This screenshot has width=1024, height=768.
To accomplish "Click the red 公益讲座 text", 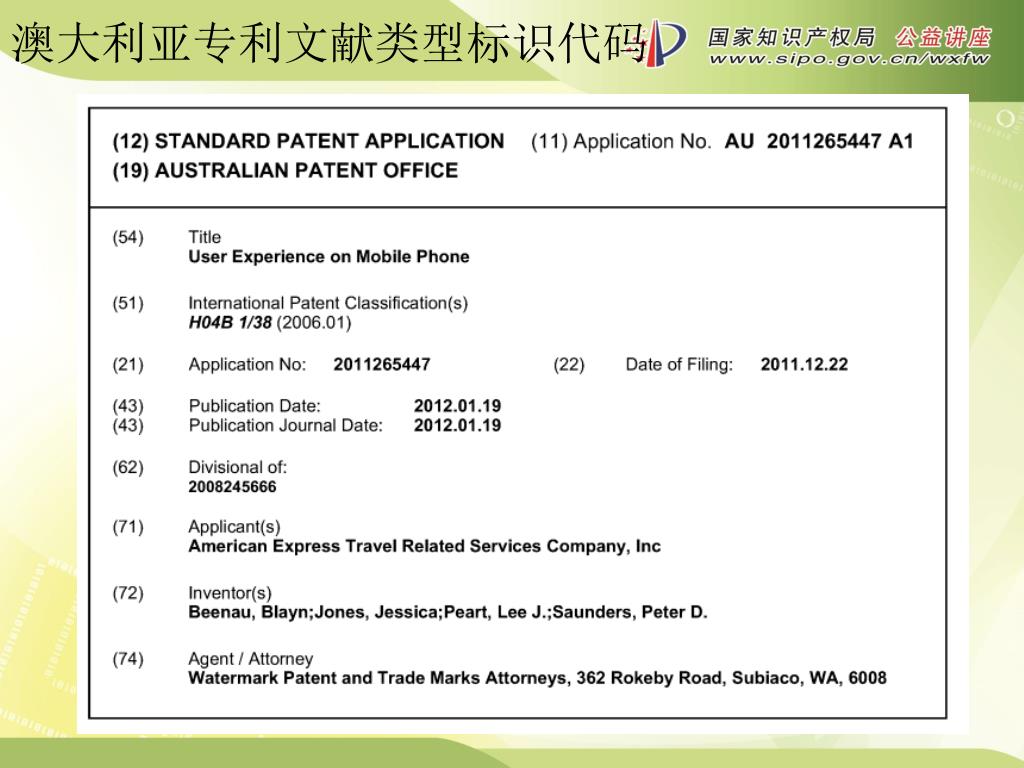I will [x=943, y=37].
